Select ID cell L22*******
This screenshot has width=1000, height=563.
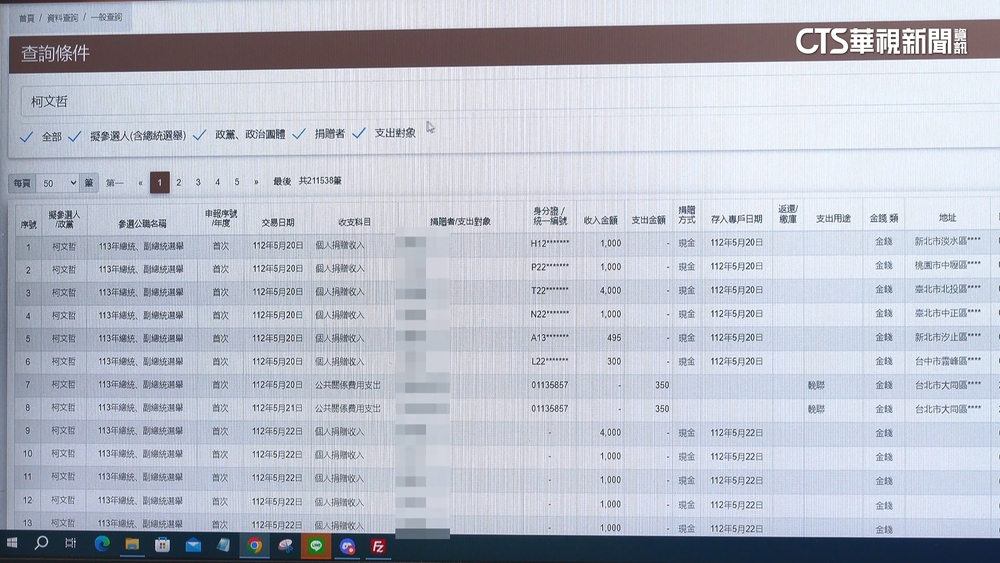[549, 361]
